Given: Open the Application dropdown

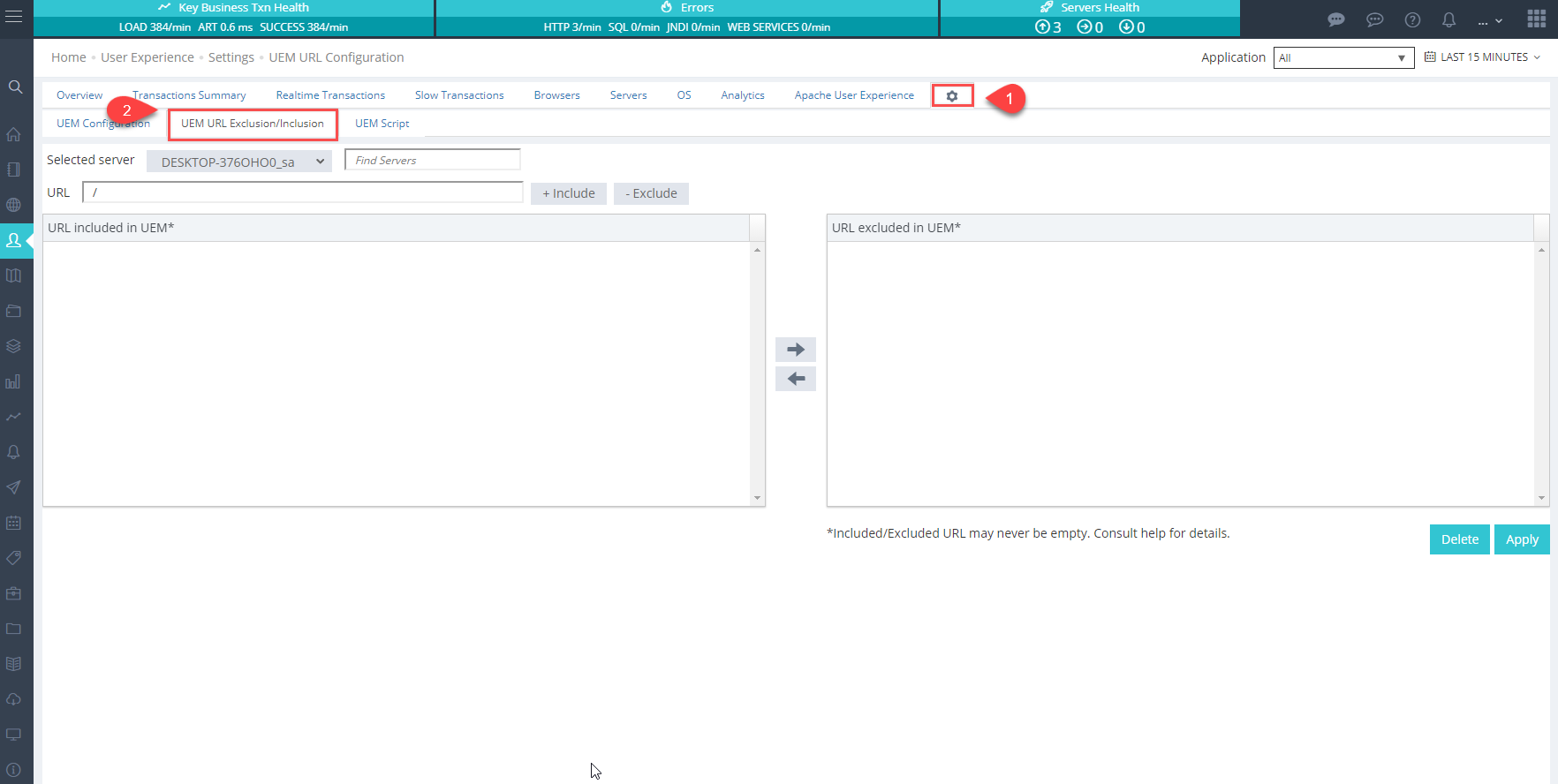Looking at the screenshot, I should tap(1342, 58).
